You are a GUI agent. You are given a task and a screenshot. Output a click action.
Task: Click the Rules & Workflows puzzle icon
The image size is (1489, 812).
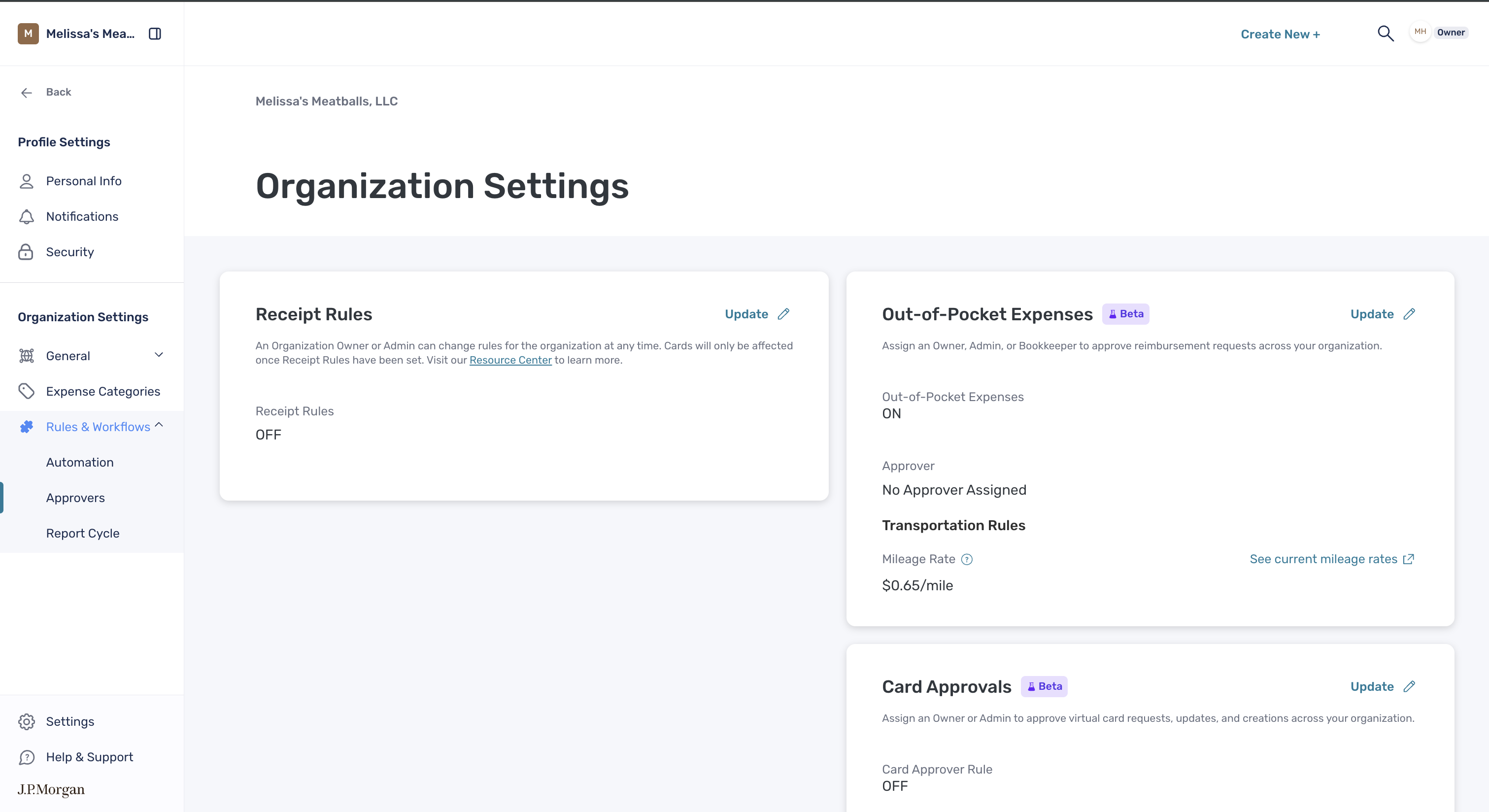(x=26, y=427)
